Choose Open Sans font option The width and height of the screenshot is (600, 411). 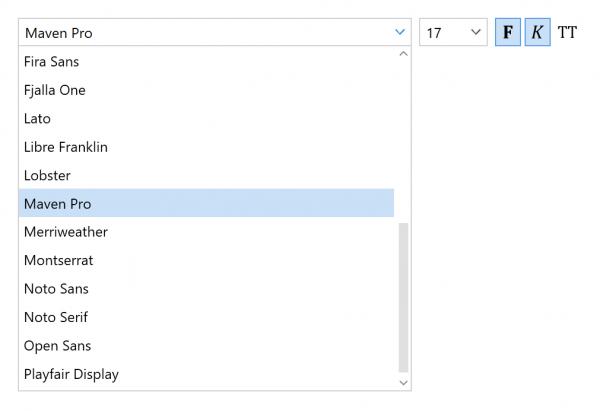57,346
